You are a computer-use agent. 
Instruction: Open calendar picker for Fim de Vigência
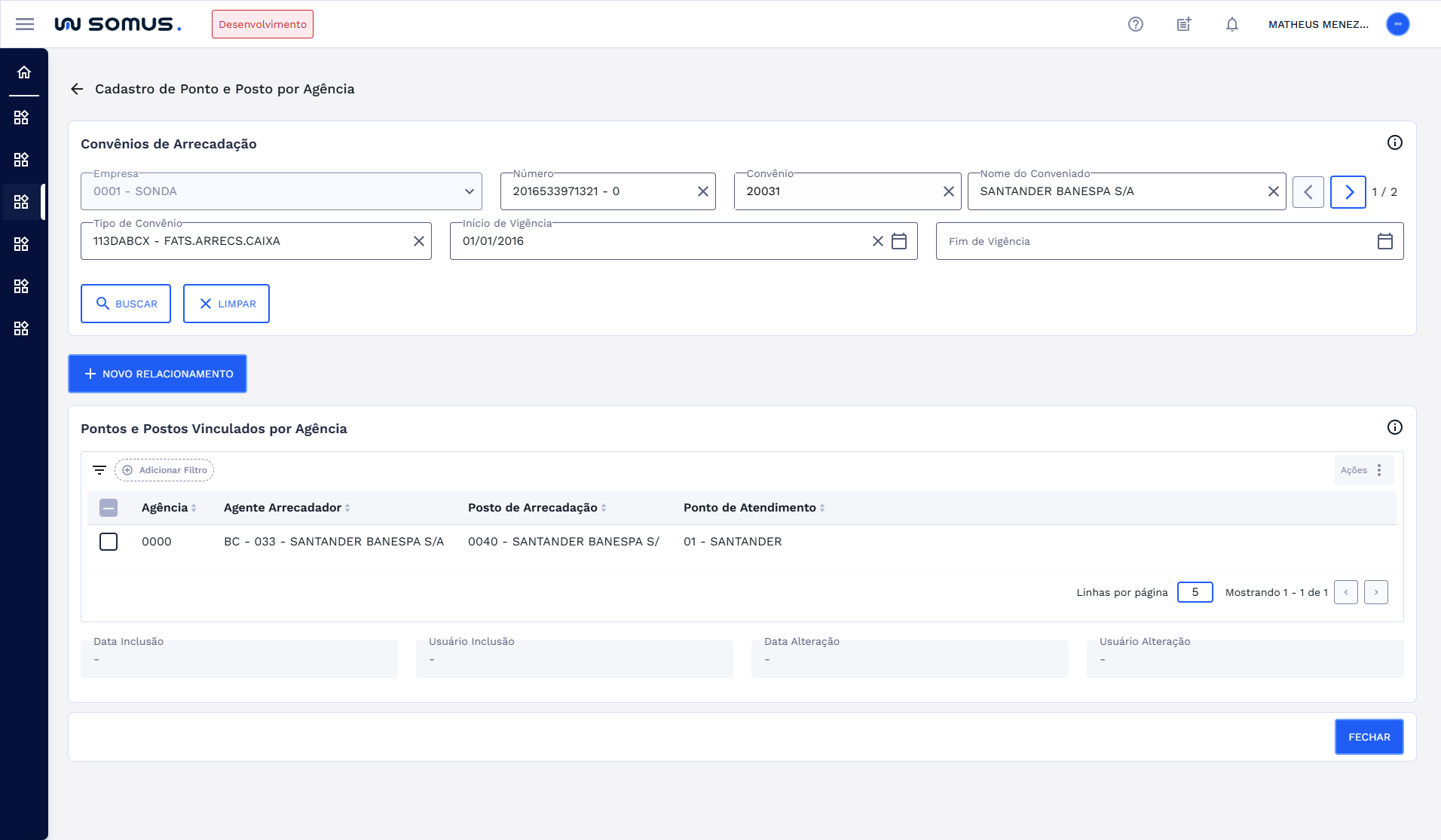tap(1385, 241)
